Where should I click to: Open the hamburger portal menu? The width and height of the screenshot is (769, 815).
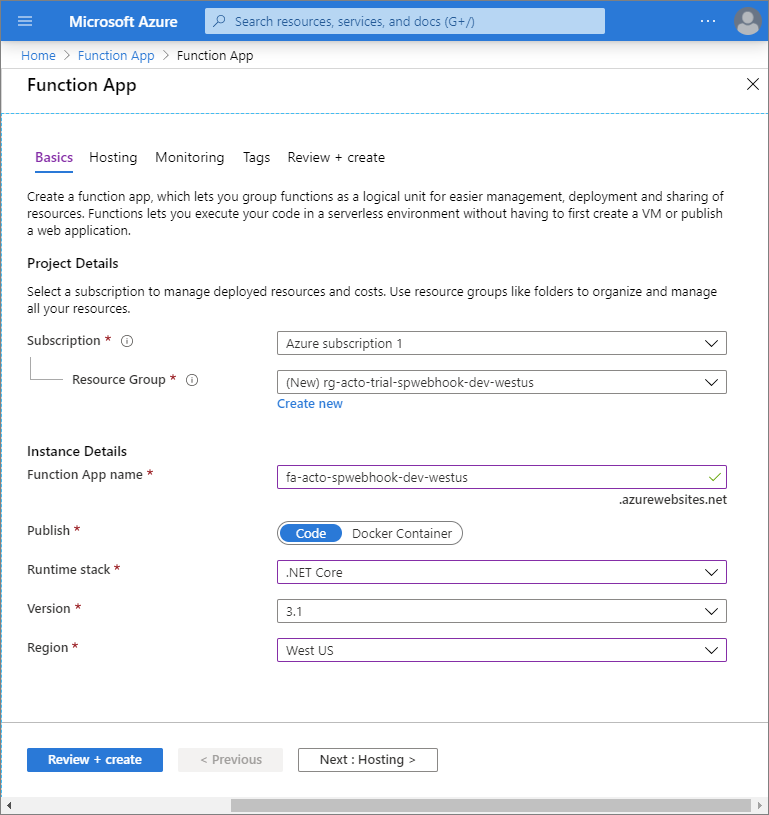pos(25,21)
